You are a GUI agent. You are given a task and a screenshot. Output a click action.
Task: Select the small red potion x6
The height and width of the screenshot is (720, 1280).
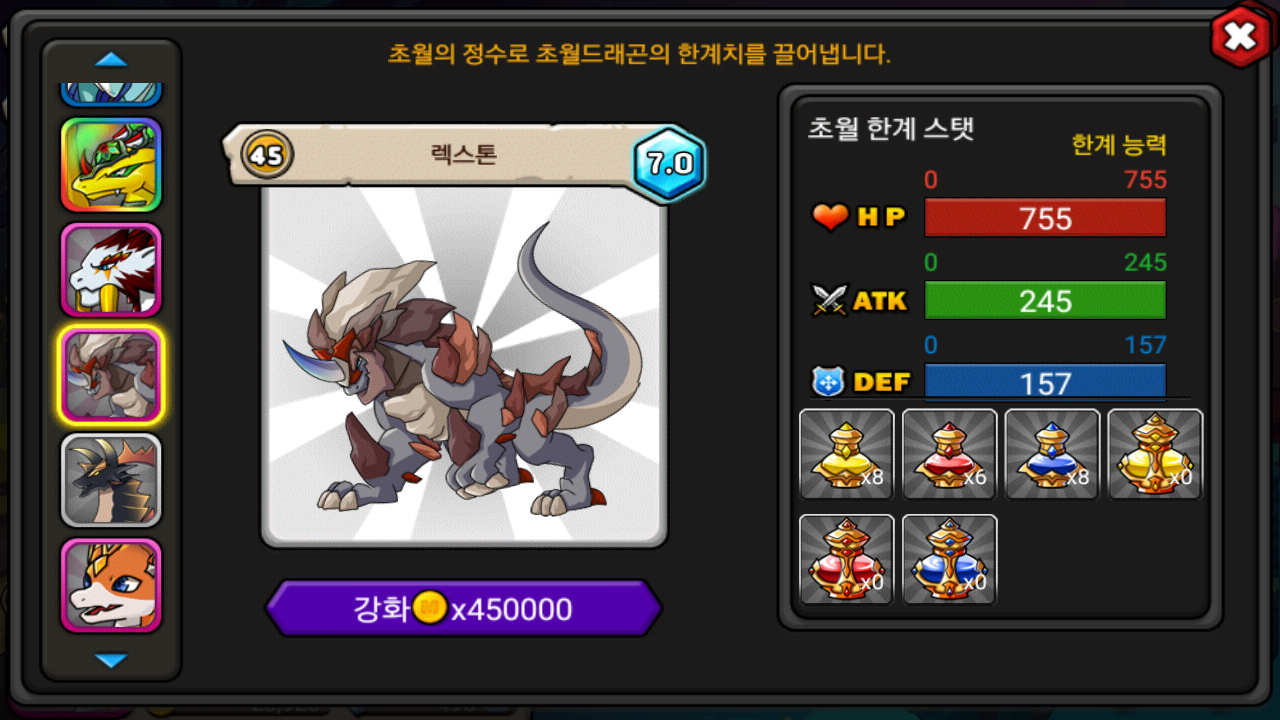point(950,454)
